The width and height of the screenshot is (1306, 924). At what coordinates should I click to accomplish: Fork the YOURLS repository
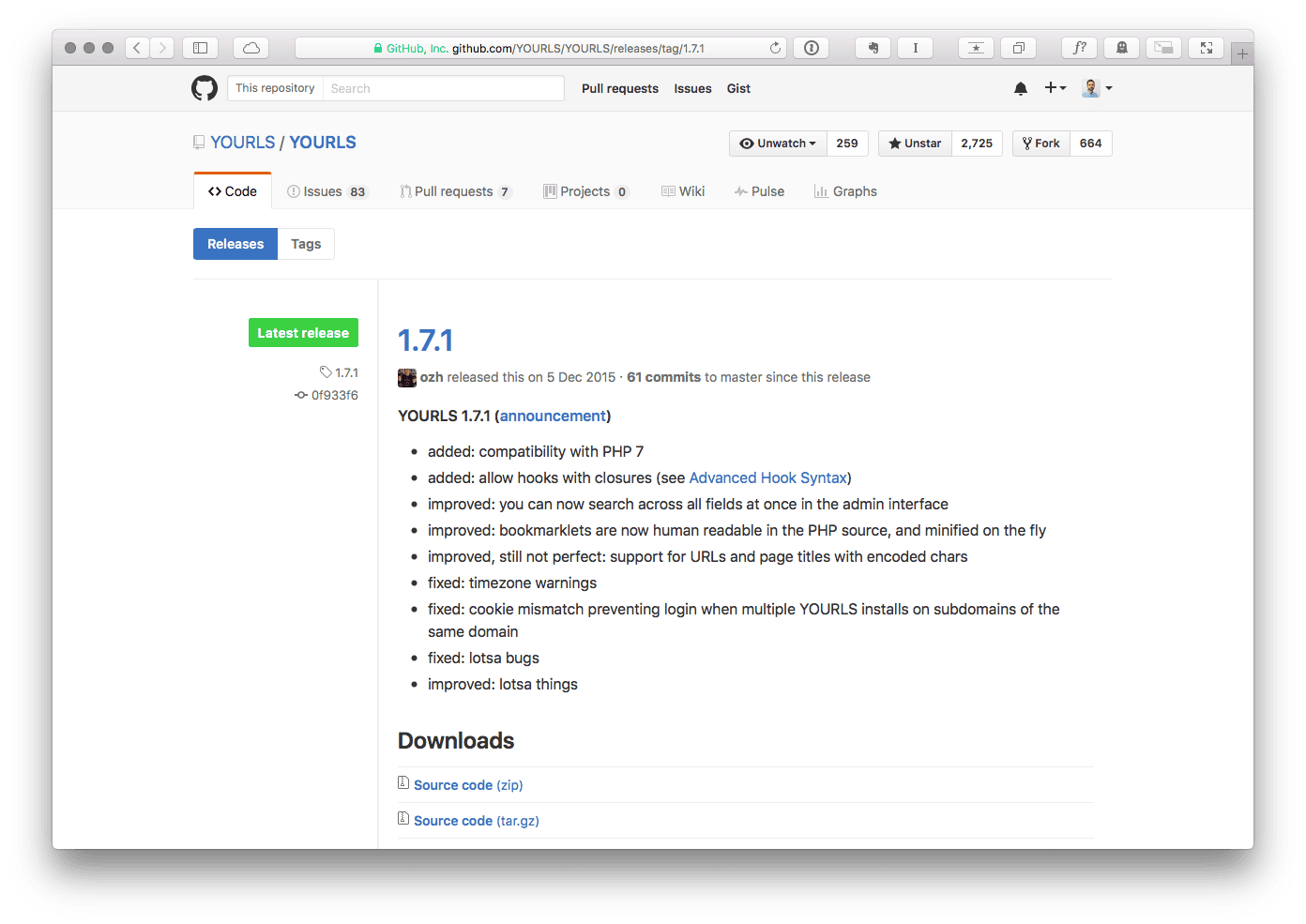coord(1041,144)
